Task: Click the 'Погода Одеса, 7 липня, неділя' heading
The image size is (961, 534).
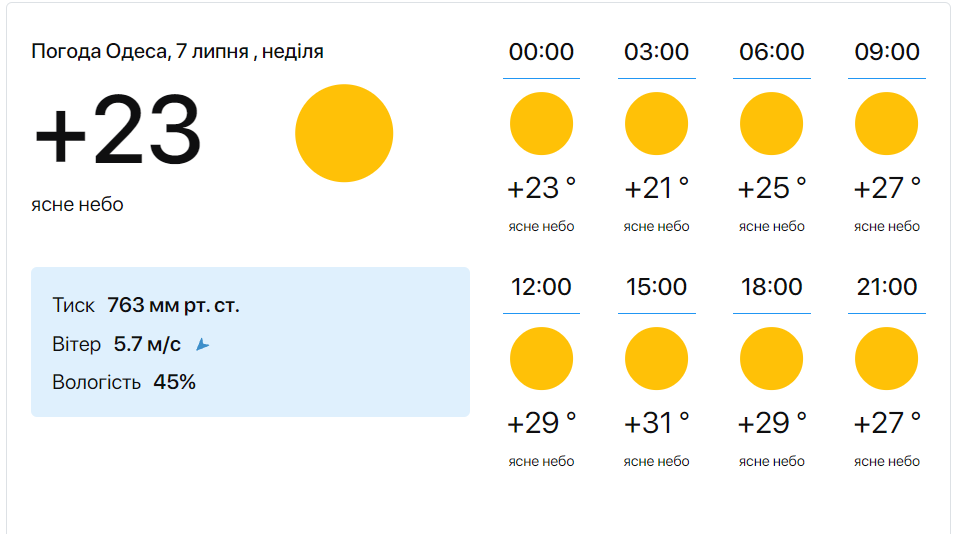Action: click(x=177, y=51)
